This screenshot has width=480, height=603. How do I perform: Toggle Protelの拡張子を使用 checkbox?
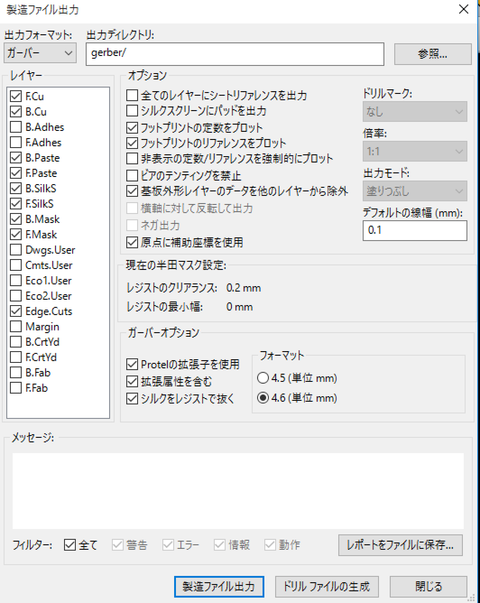(x=132, y=364)
